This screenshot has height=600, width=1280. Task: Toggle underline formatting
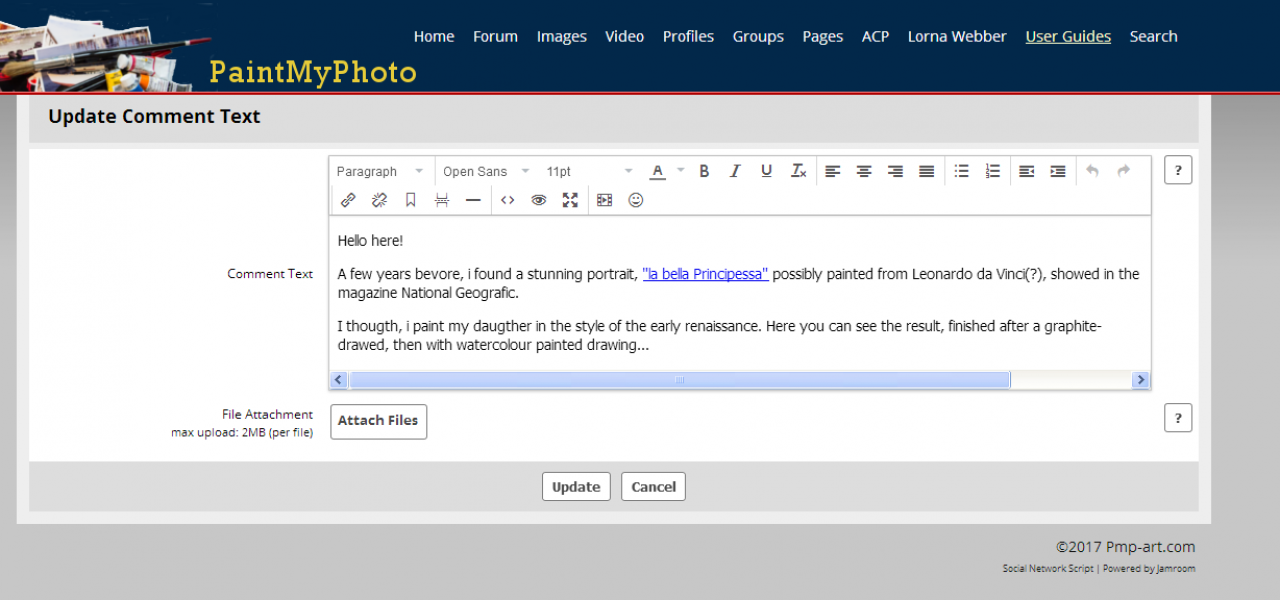pos(766,171)
